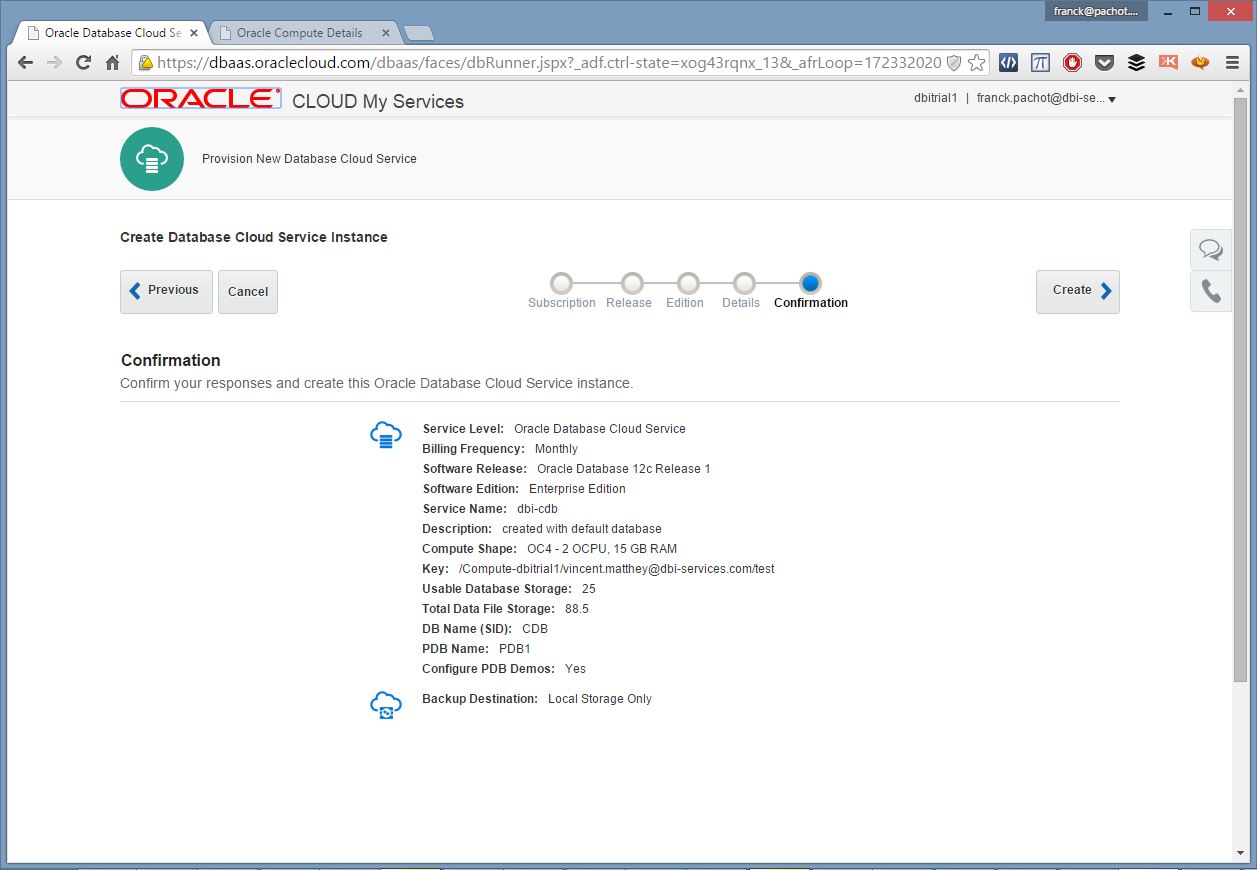The width and height of the screenshot is (1257, 870).
Task: Click the Key value path text
Action: pyautogui.click(x=616, y=569)
